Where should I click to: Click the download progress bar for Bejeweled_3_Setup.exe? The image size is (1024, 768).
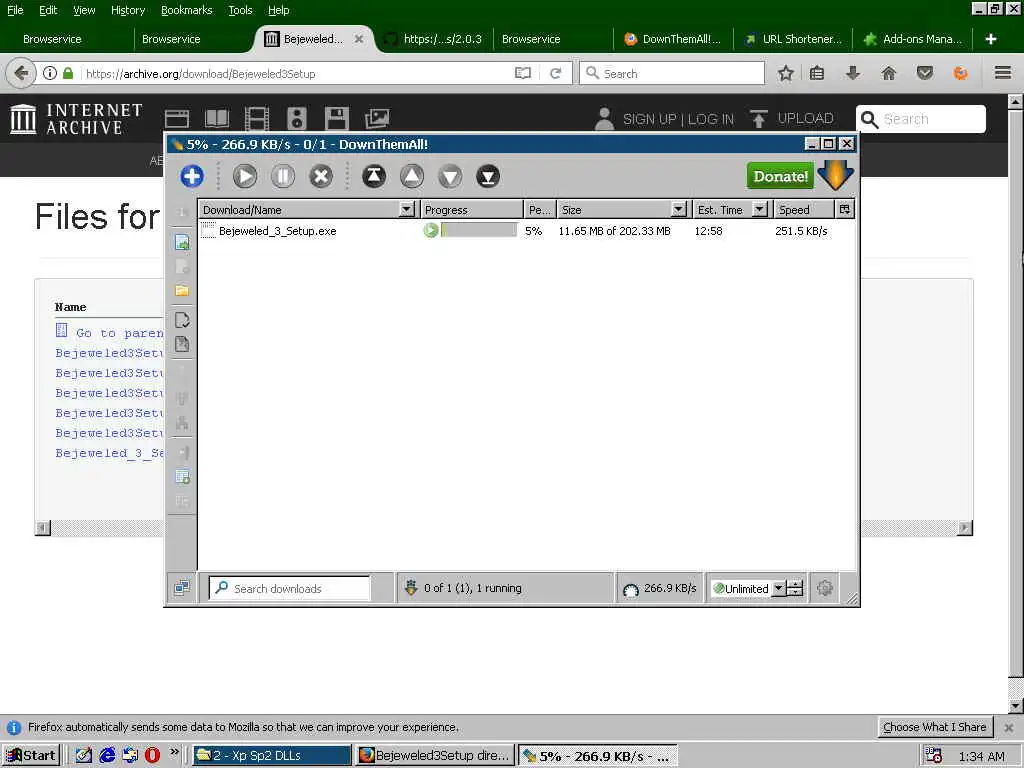479,230
